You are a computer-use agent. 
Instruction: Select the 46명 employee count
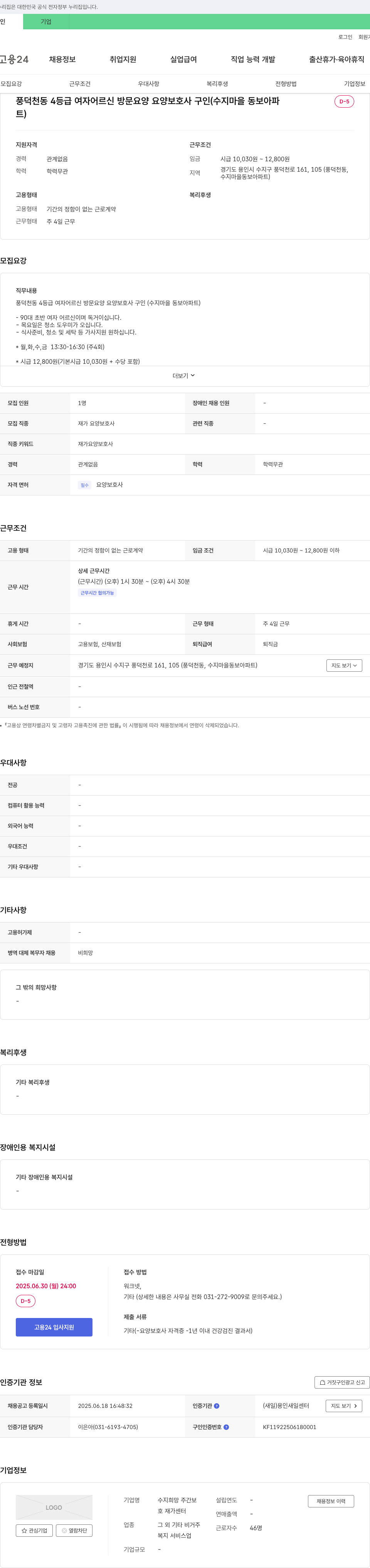coord(256,1528)
